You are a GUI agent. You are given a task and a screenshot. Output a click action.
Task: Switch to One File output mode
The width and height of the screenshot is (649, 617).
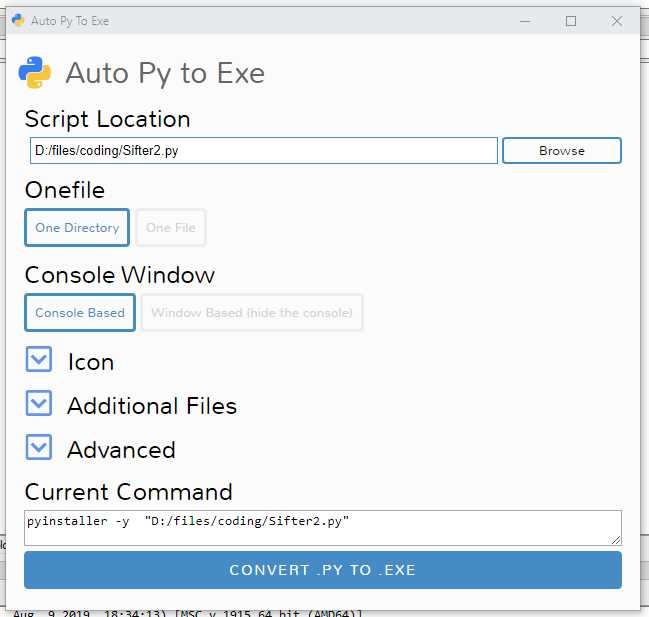pyautogui.click(x=171, y=228)
